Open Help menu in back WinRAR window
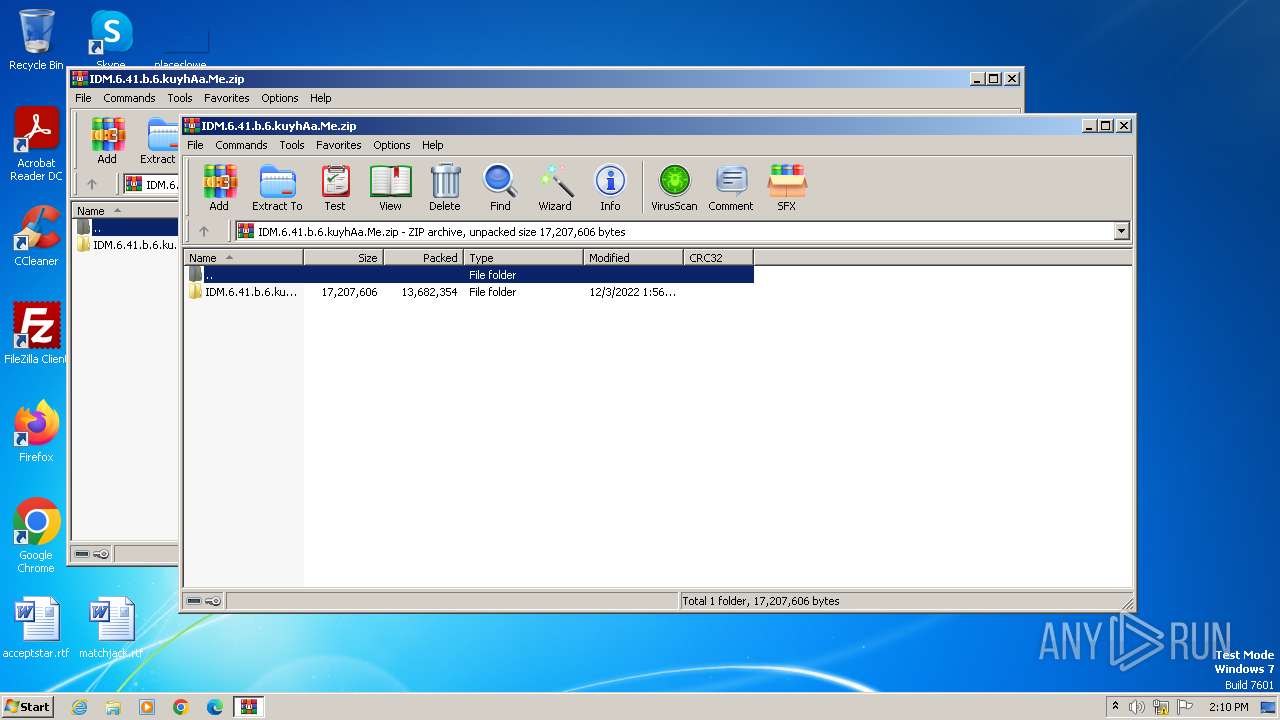Viewport: 1280px width, 720px height. [x=321, y=98]
